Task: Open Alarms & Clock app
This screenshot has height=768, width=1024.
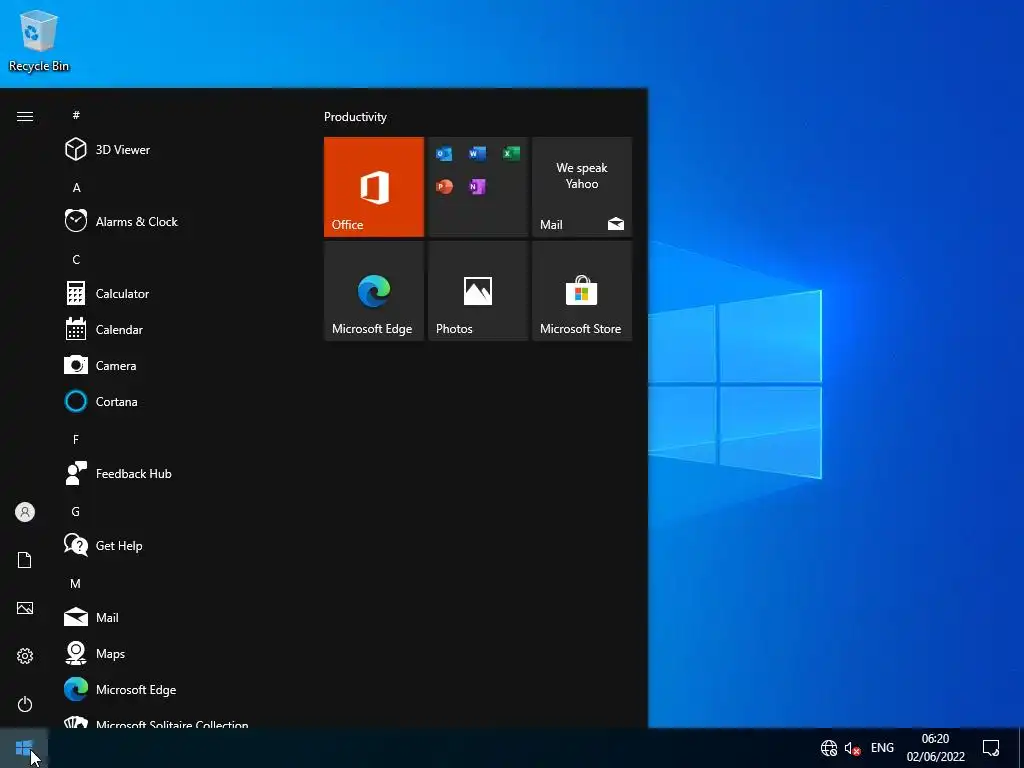Action: (x=183, y=221)
